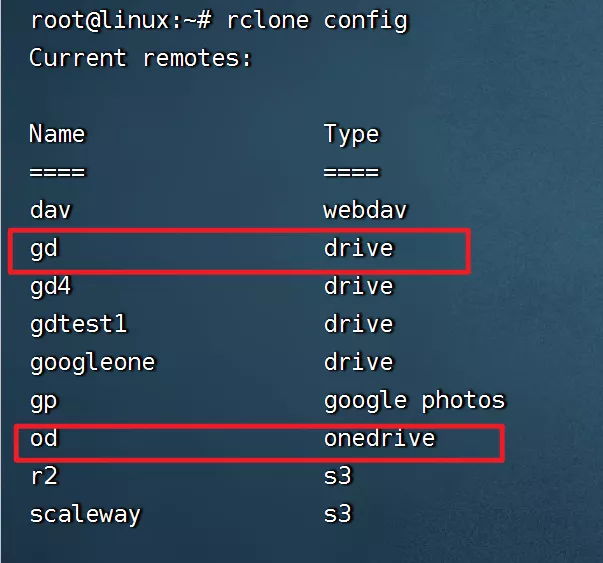Select the highlighted gd remote name
The height and width of the screenshot is (563, 603).
43,248
